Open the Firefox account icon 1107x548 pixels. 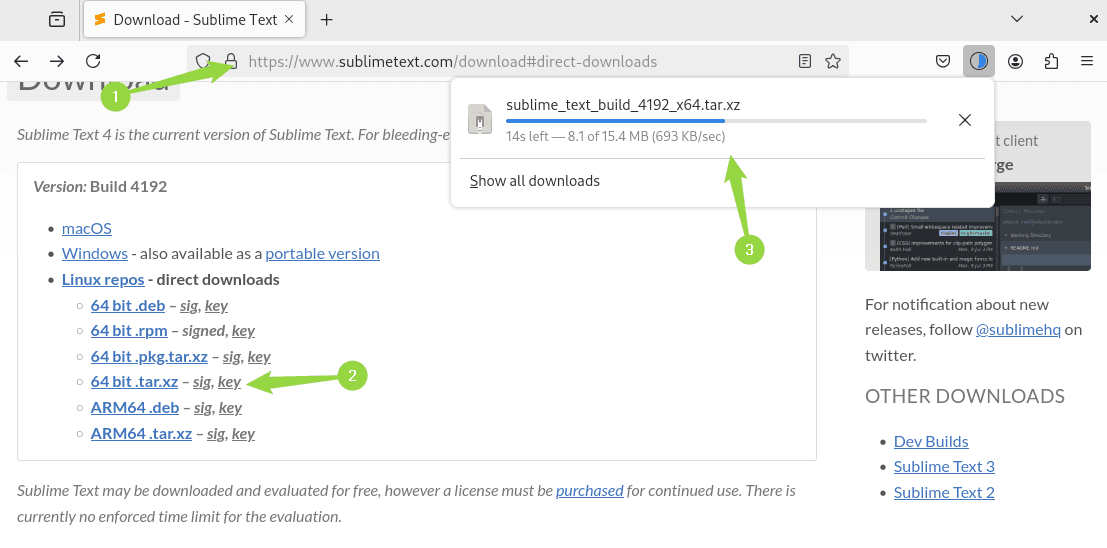(x=1015, y=61)
